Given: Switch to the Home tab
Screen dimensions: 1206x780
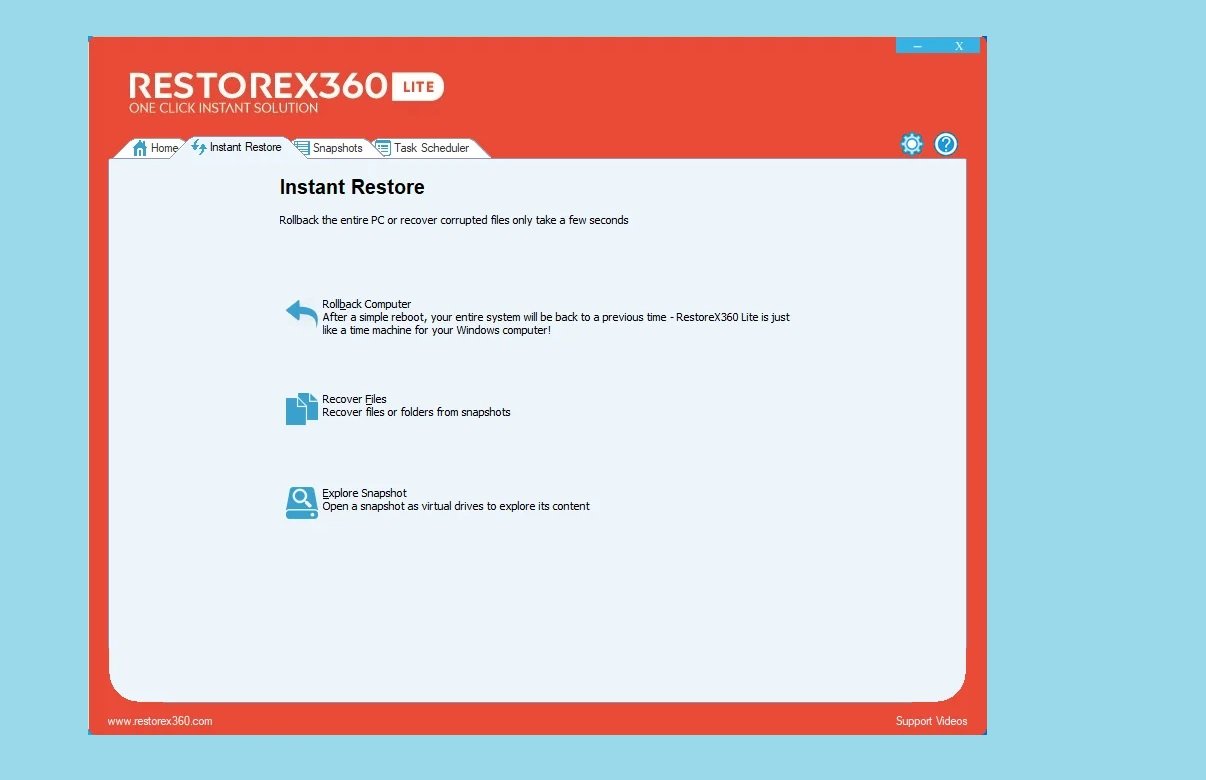Looking at the screenshot, I should tap(155, 148).
